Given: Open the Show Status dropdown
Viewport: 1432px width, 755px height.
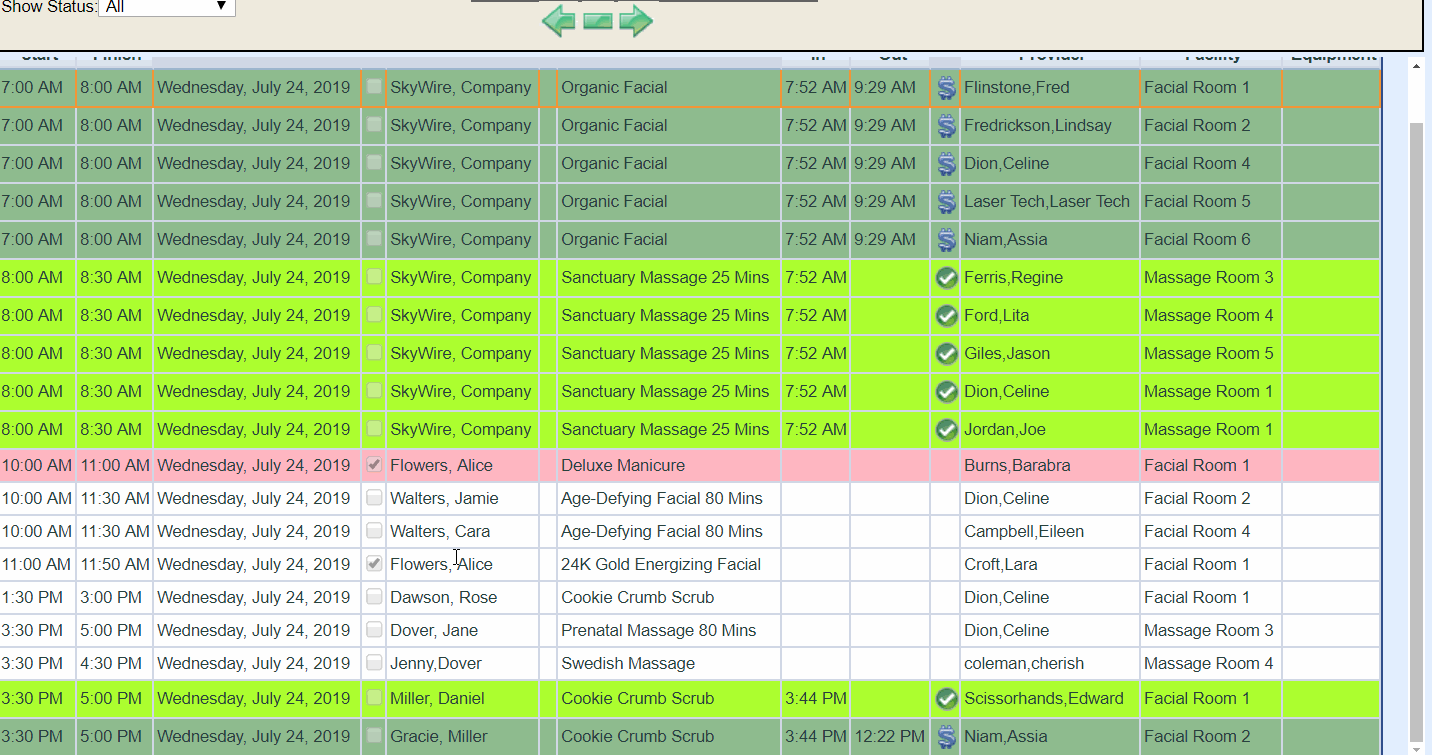Looking at the screenshot, I should 166,7.
